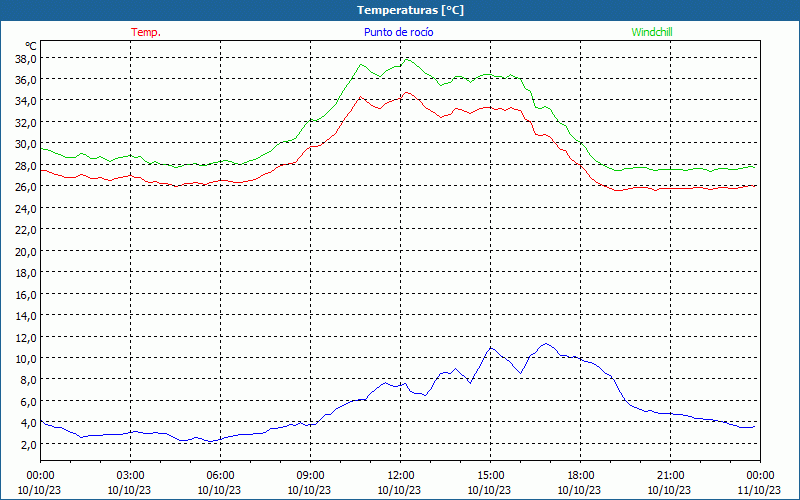Click the '32,0' y-axis value

click(26, 123)
